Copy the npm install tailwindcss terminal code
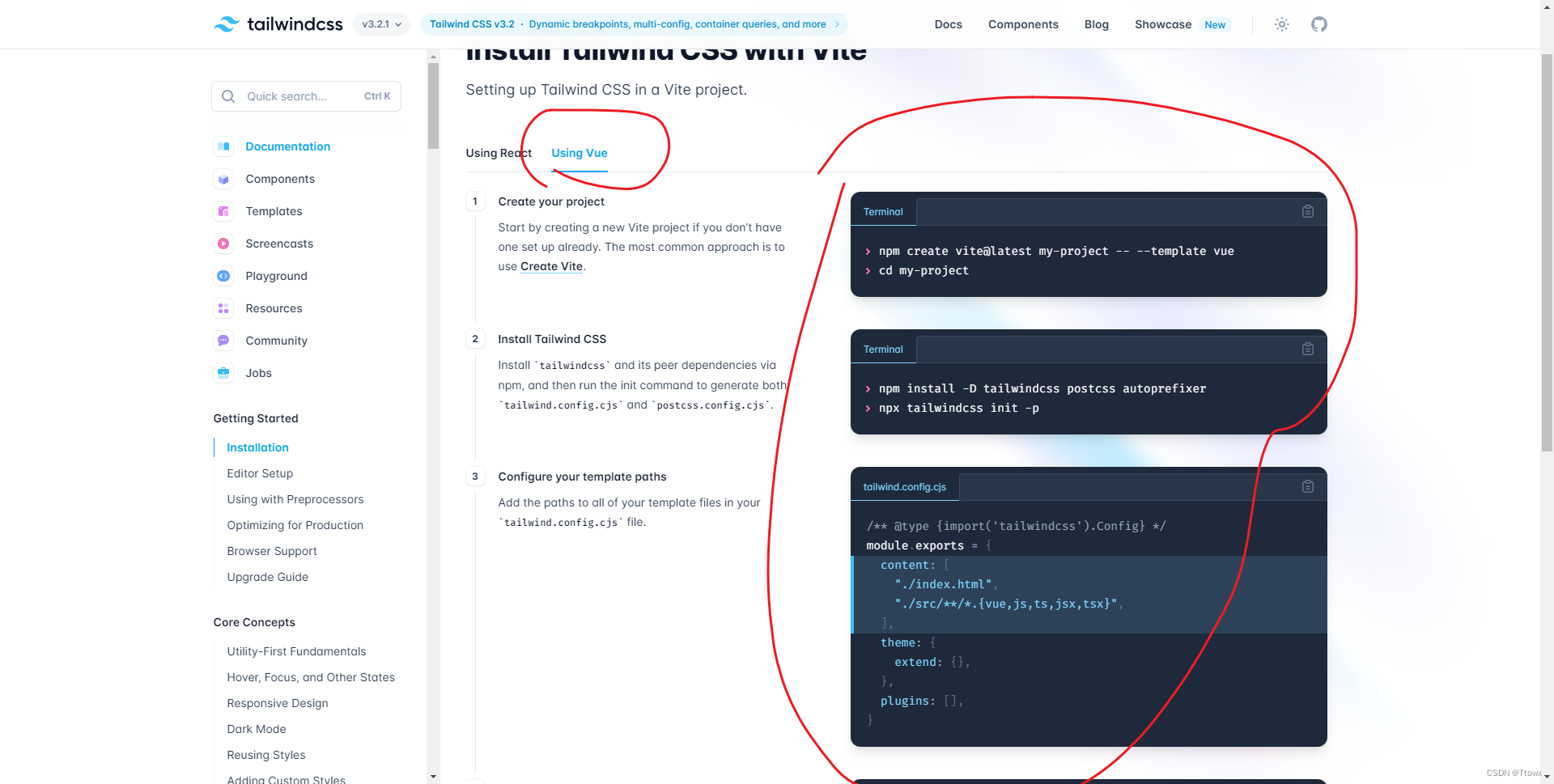The height and width of the screenshot is (784, 1554). click(x=1307, y=349)
